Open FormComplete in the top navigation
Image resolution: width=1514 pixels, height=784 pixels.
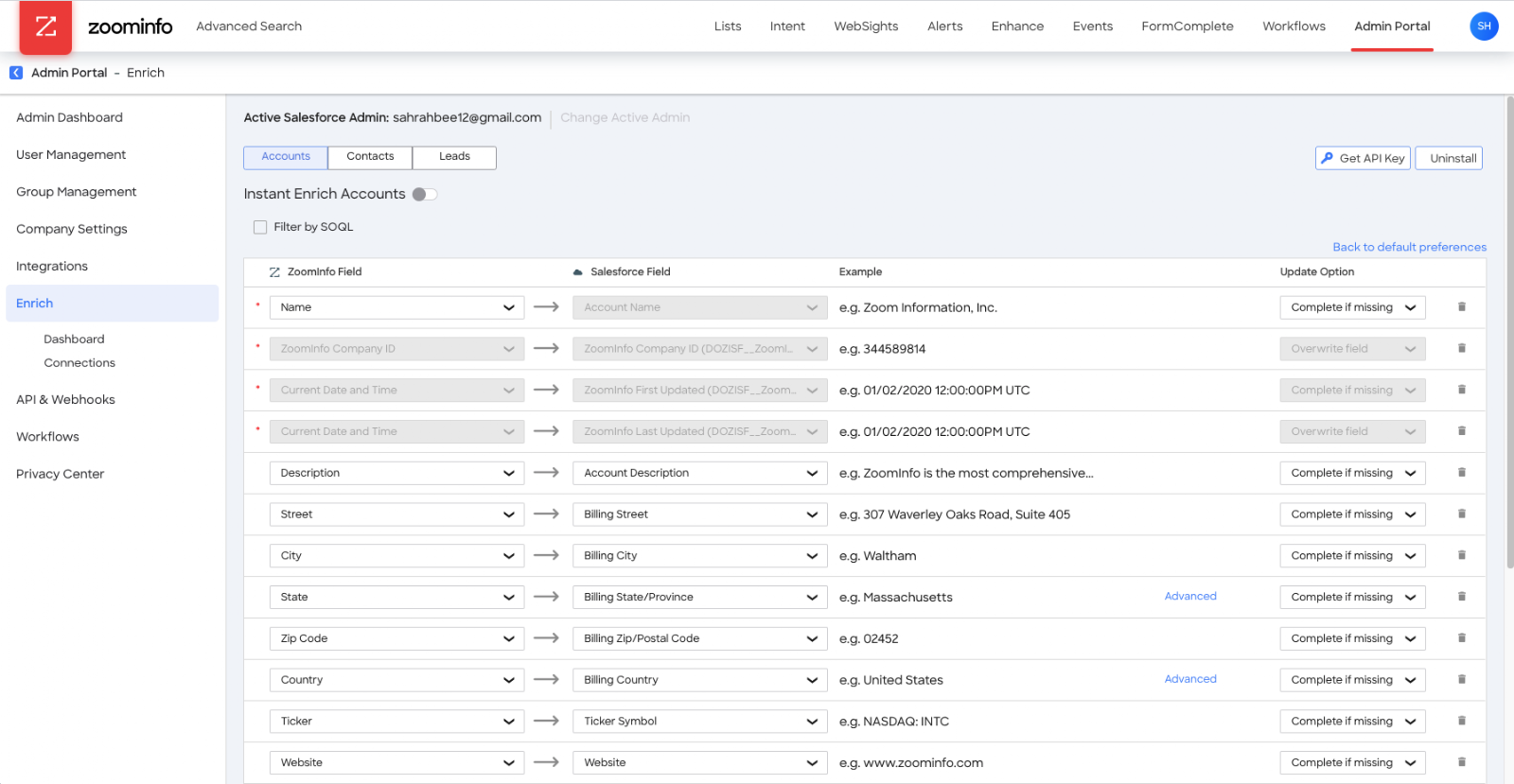[1188, 26]
